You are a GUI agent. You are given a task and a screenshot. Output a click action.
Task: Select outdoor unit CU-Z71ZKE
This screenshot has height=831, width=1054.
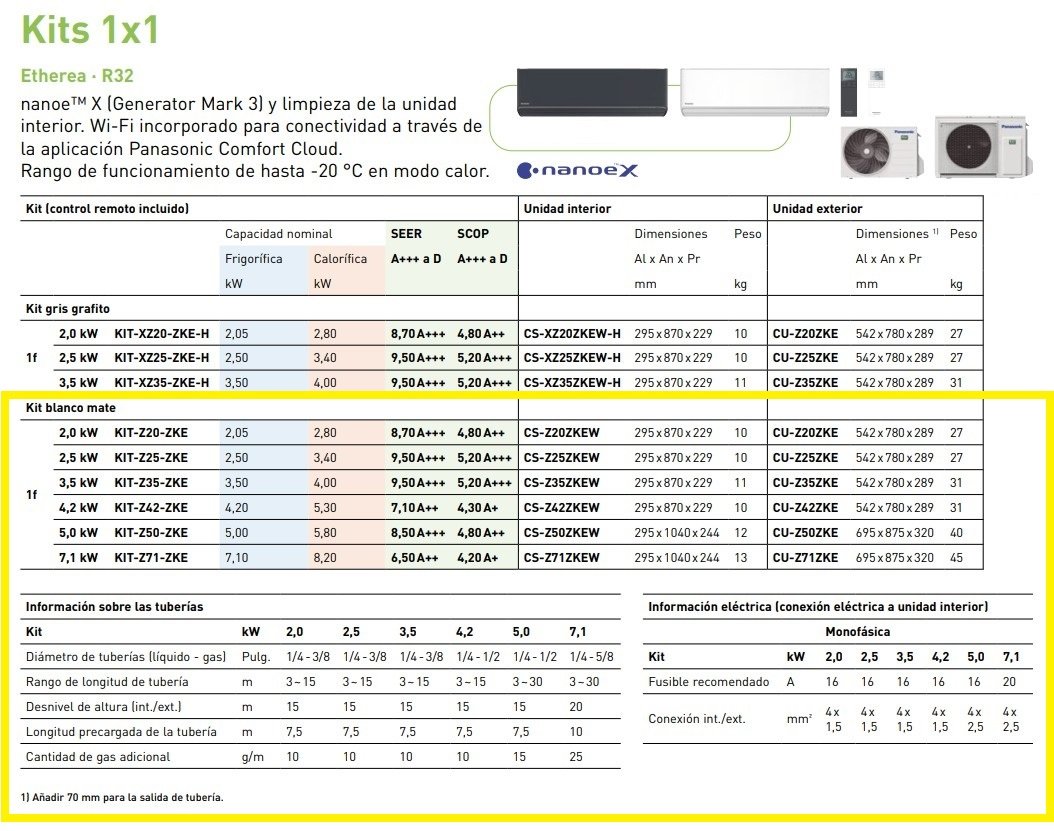[805, 557]
